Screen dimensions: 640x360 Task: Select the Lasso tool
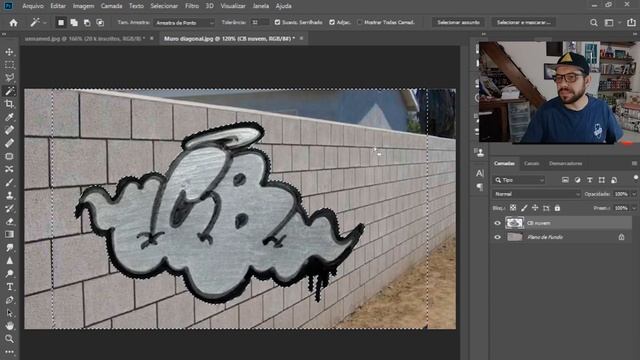coord(9,78)
